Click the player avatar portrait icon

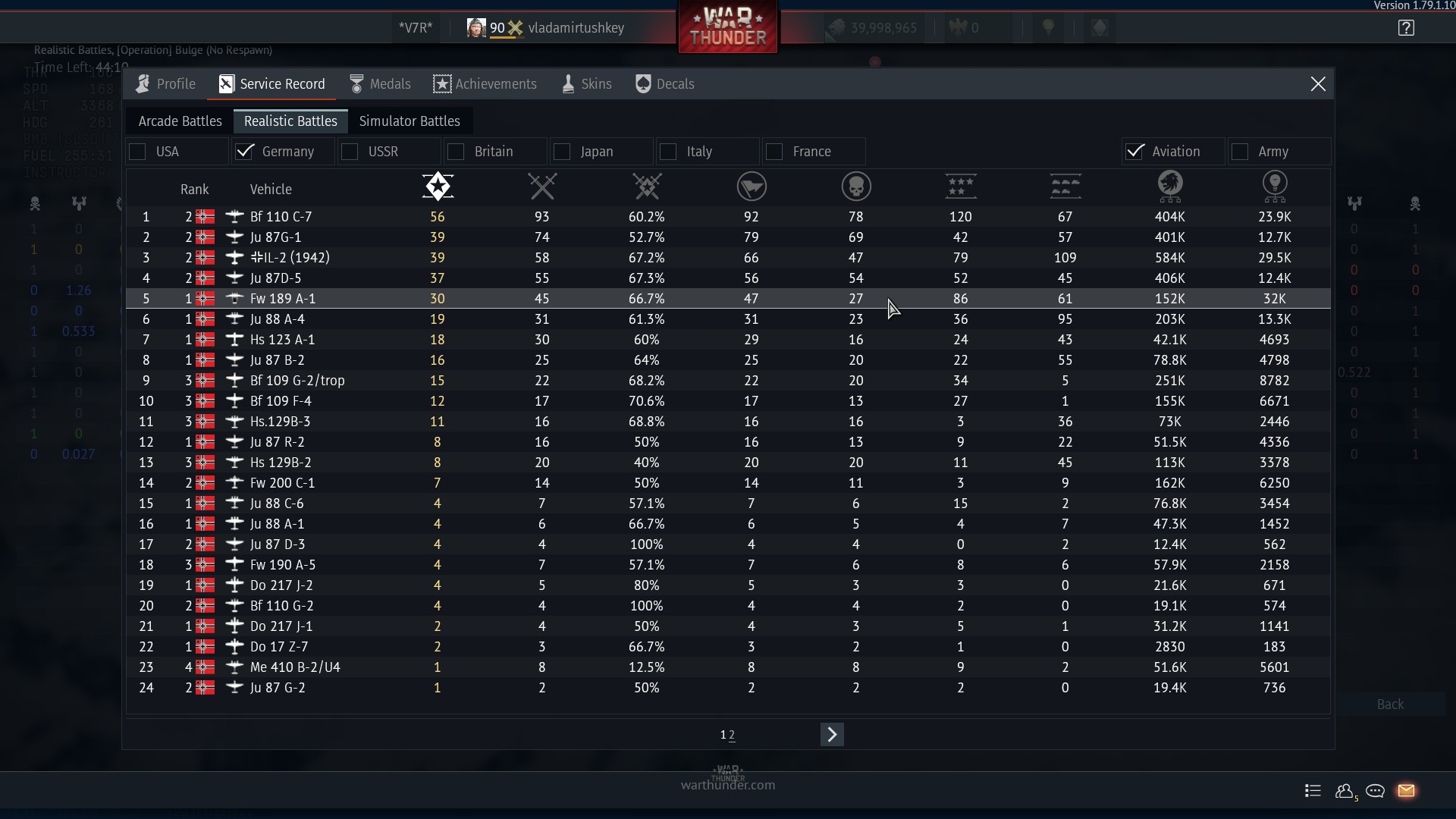click(x=476, y=28)
